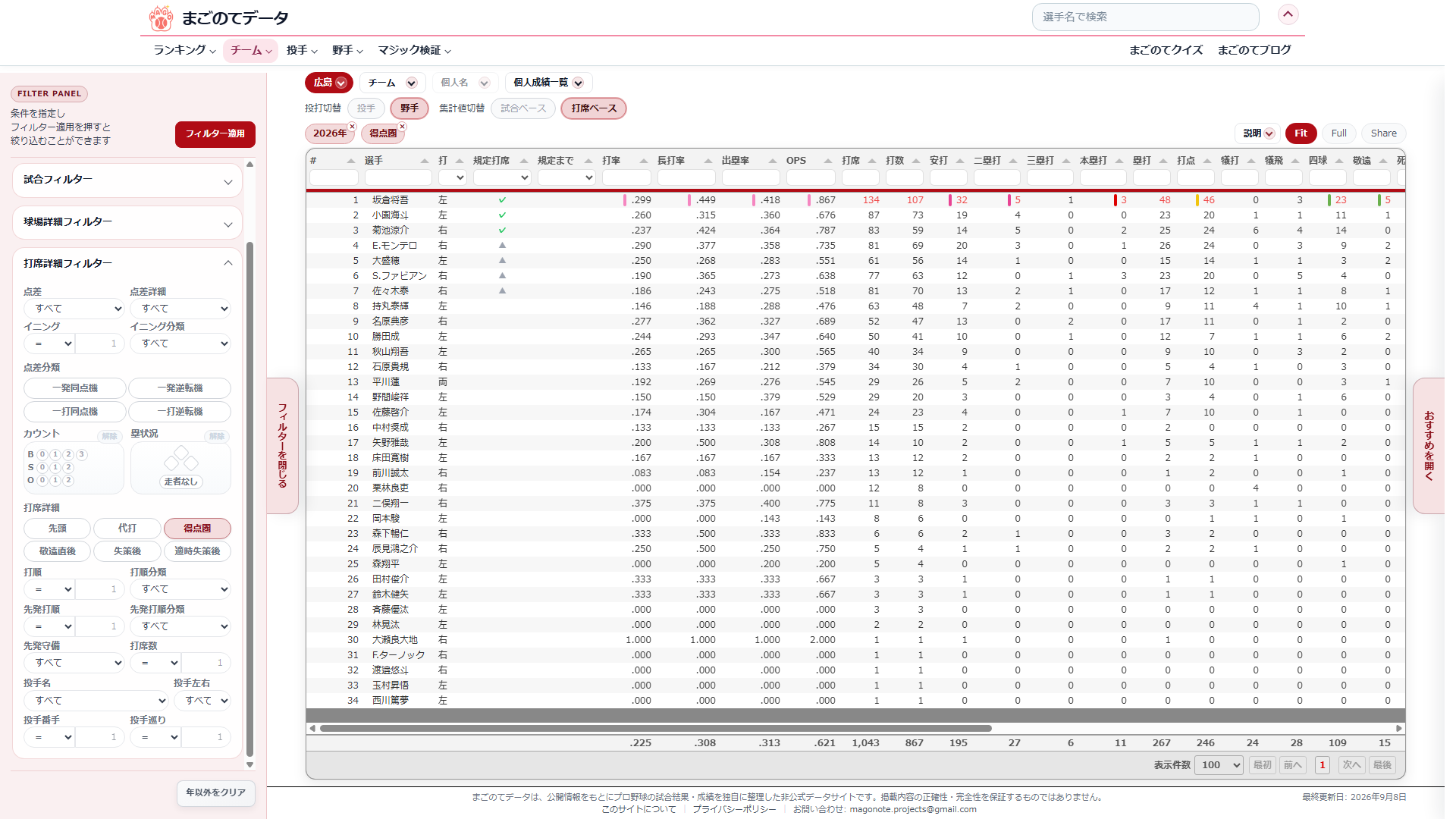Open the チーム menu

pyautogui.click(x=250, y=50)
